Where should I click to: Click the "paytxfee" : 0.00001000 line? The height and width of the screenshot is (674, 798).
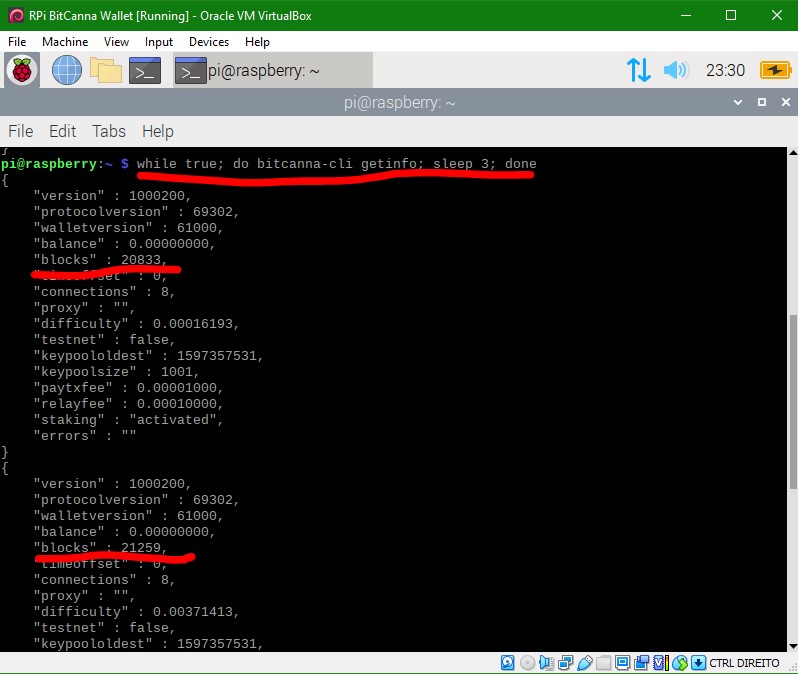(x=128, y=388)
